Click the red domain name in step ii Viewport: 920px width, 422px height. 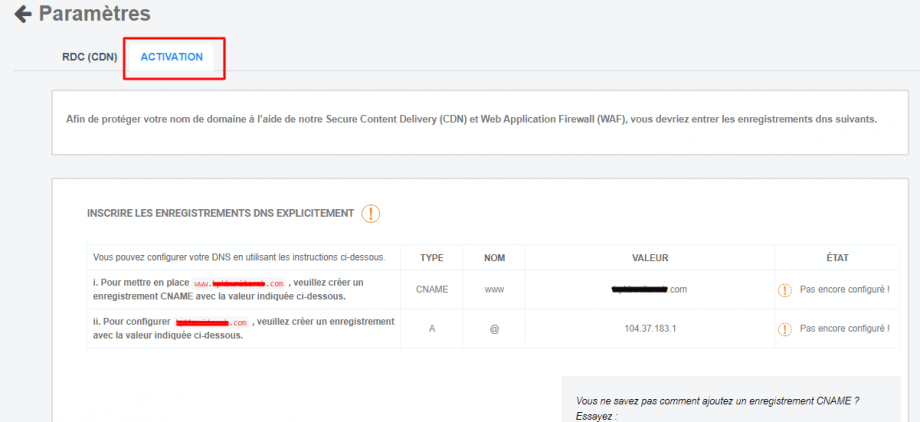point(211,322)
